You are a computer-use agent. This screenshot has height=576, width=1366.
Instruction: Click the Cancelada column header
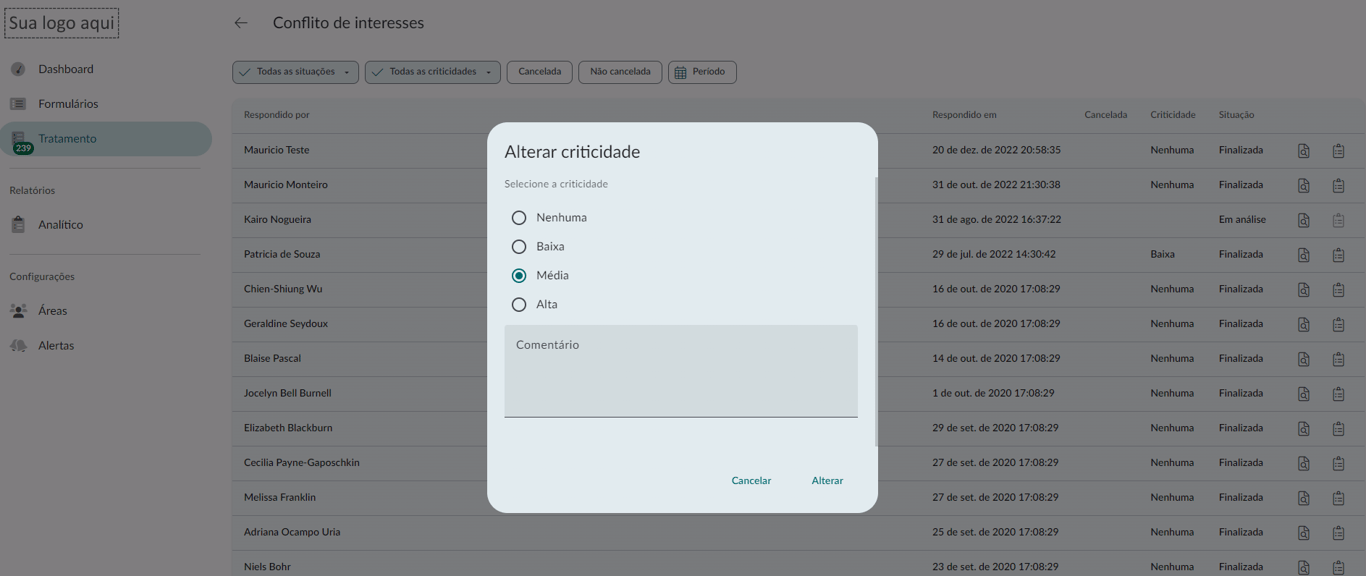1106,115
